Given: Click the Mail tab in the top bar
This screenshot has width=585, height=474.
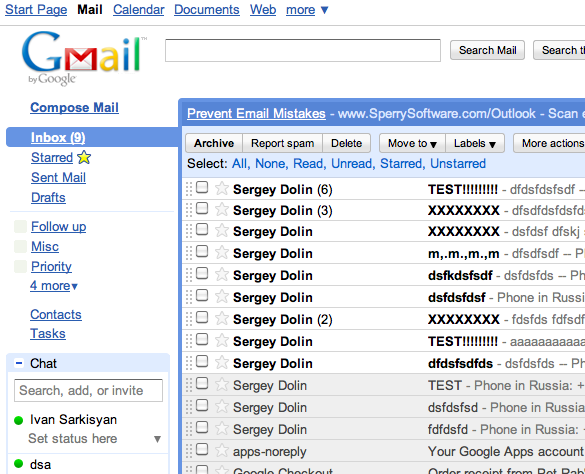Looking at the screenshot, I should point(90,10).
